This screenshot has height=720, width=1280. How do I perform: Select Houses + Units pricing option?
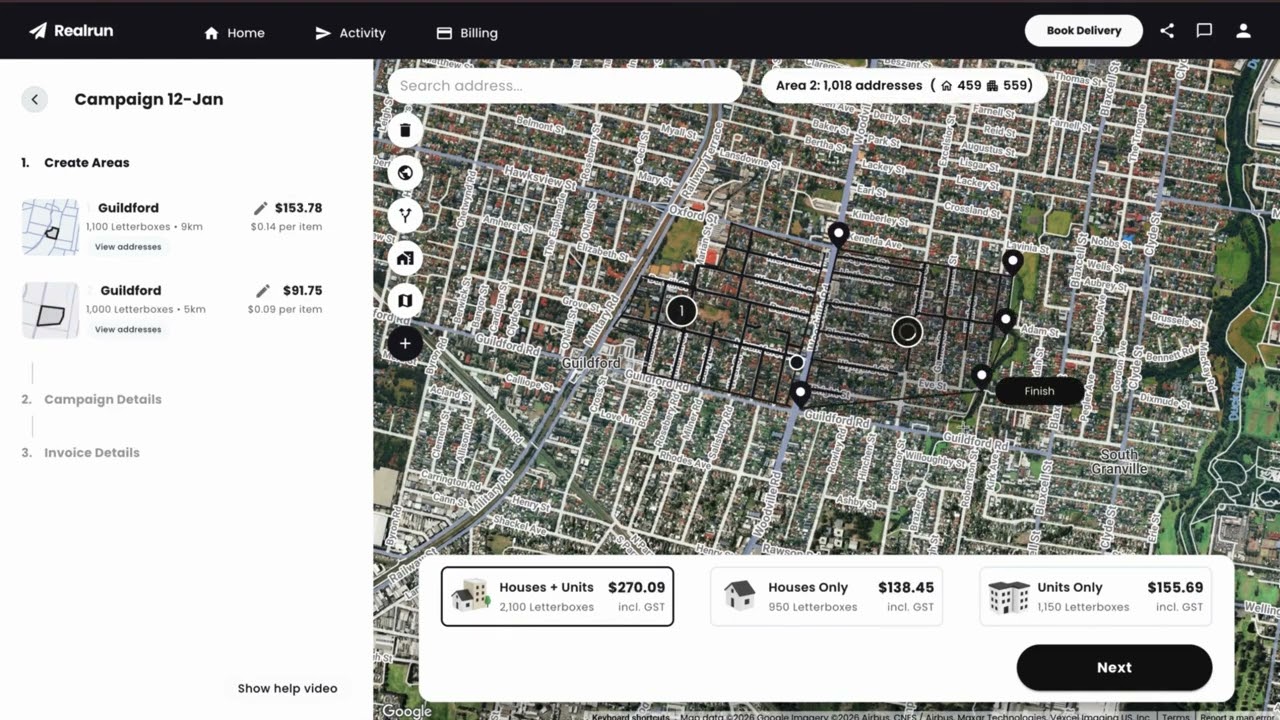pyautogui.click(x=557, y=597)
